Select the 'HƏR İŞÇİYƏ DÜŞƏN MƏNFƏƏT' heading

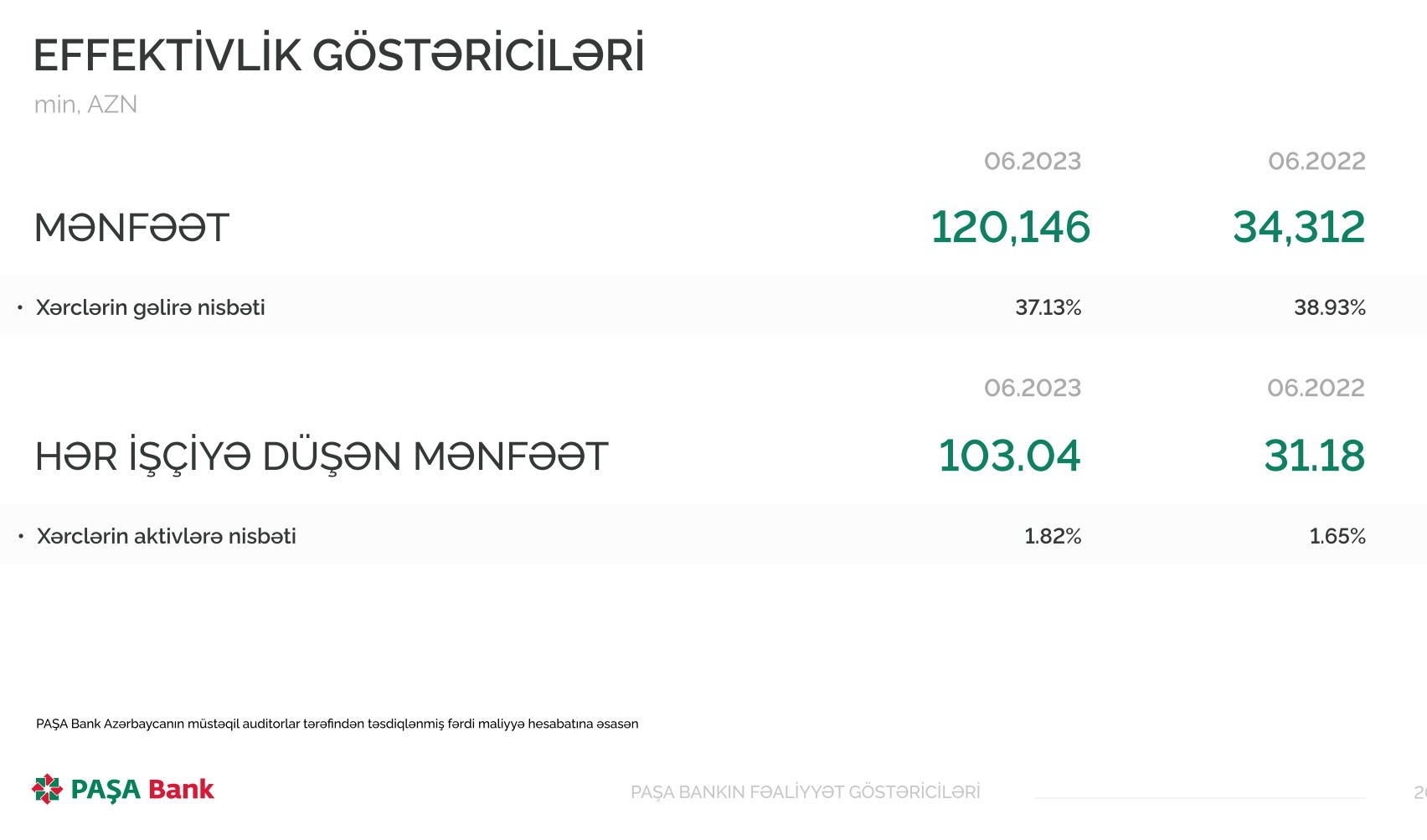point(321,457)
